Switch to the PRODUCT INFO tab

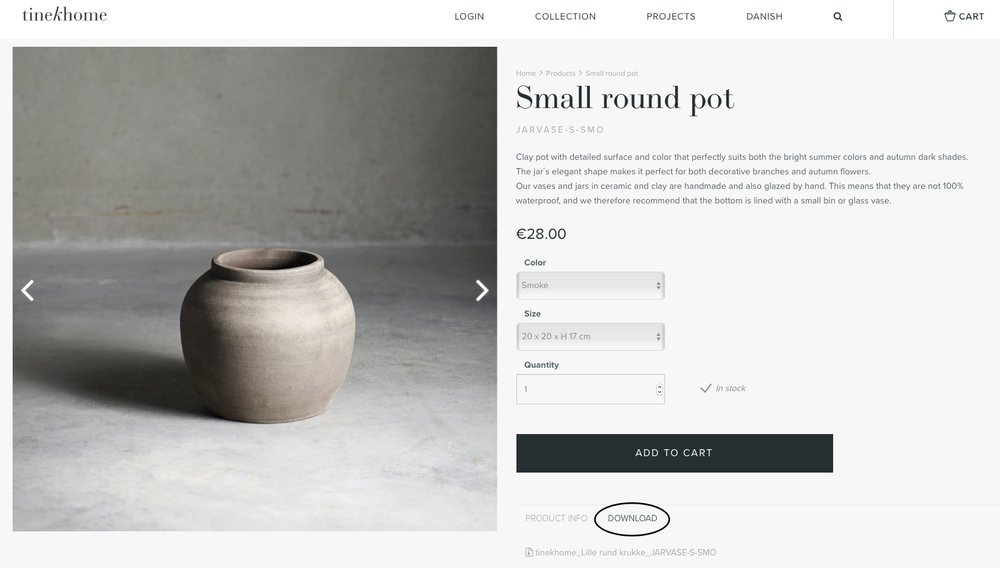tap(556, 518)
